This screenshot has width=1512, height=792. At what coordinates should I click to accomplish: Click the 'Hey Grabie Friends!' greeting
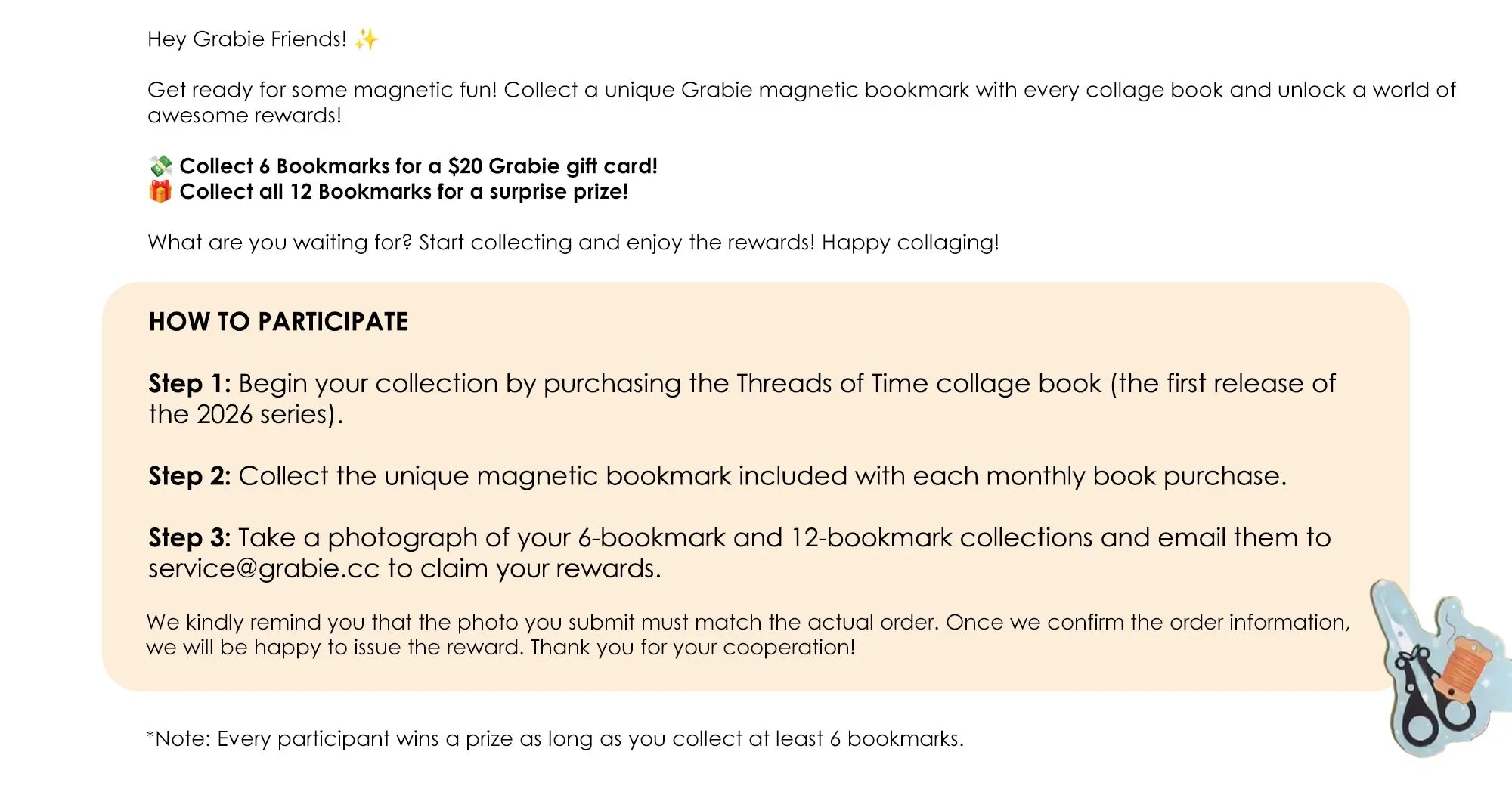[x=247, y=39]
